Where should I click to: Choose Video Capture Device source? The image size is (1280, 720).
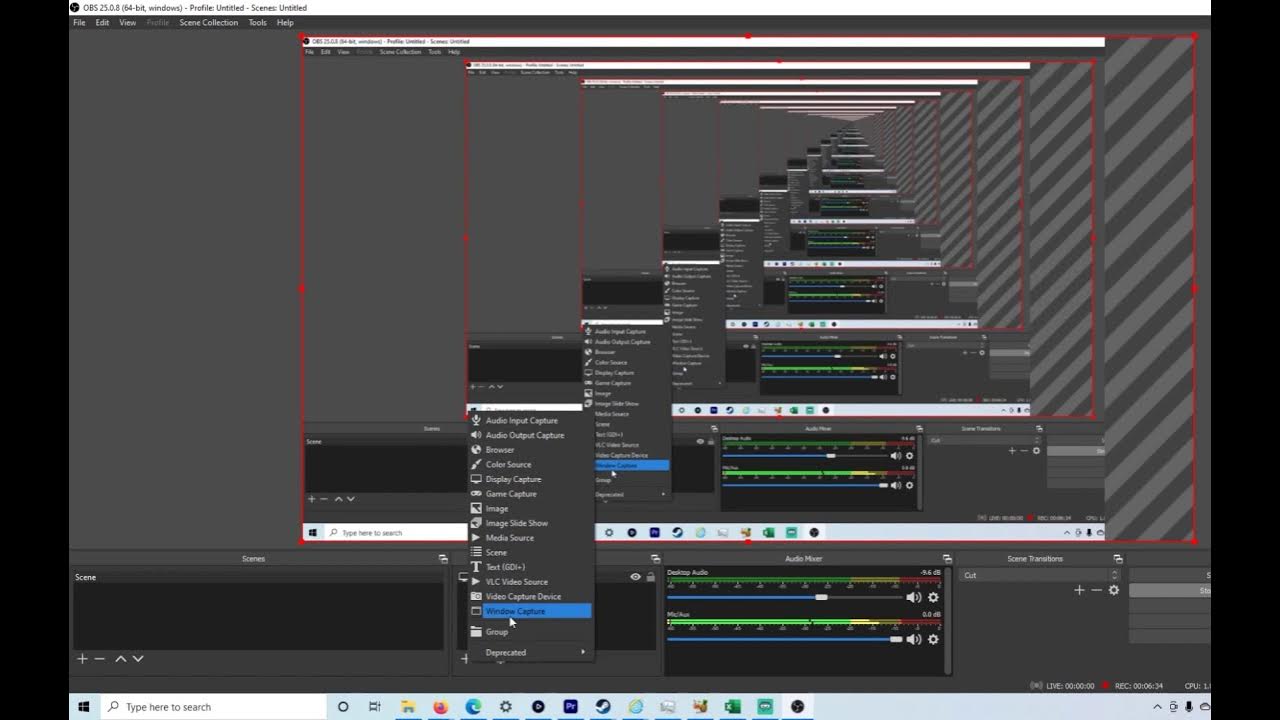click(529, 596)
